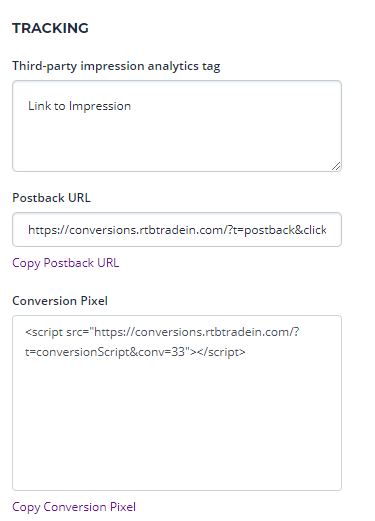
Task: Click inside the Postback URL field
Action: pos(177,230)
